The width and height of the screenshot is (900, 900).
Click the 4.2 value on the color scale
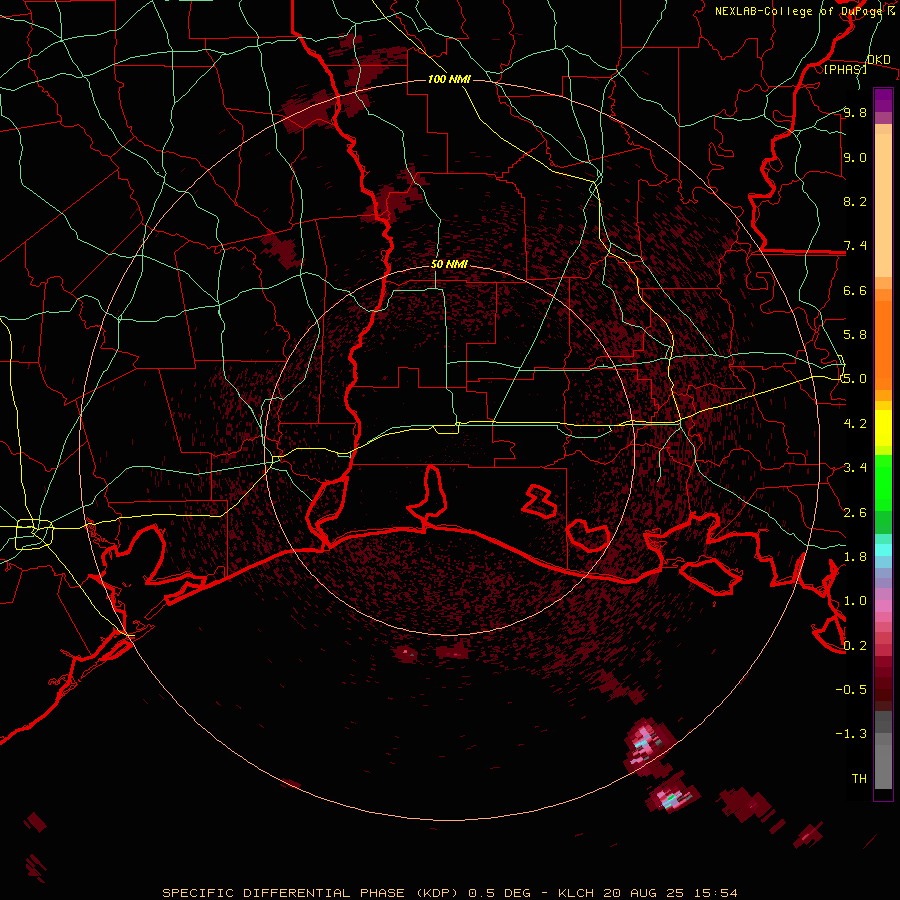(x=855, y=424)
